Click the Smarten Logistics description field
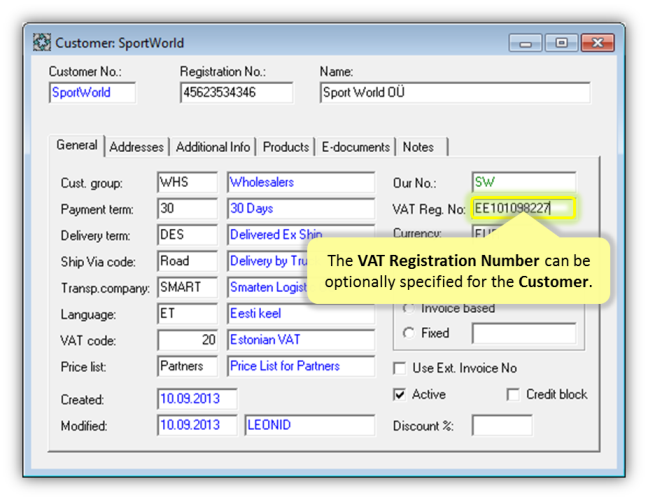648x500 pixels. pos(269,287)
